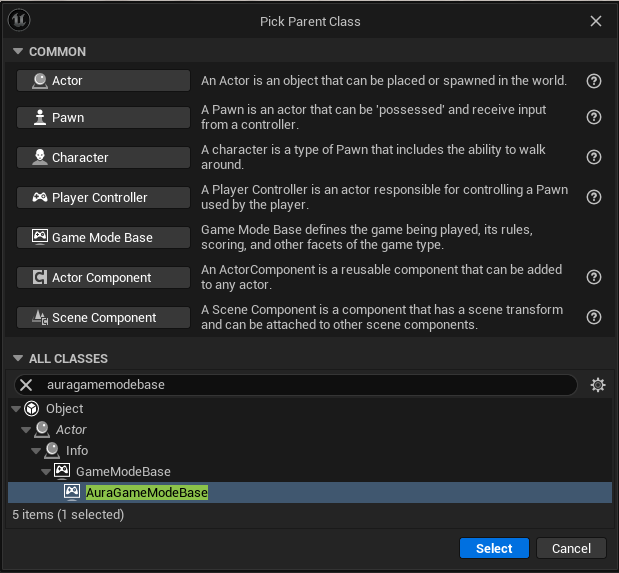
Task: Click the Actor Component help icon
Action: tap(594, 277)
